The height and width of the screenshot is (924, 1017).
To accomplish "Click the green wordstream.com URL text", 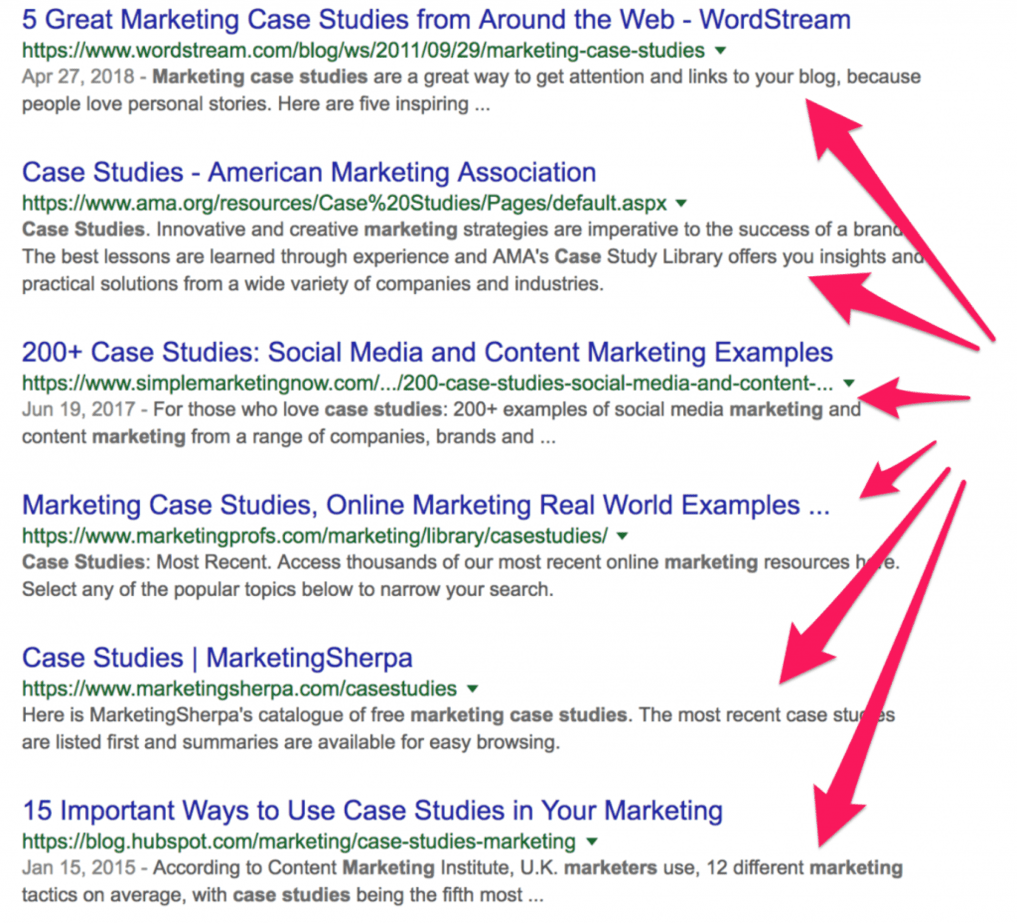I will pyautogui.click(x=363, y=51).
